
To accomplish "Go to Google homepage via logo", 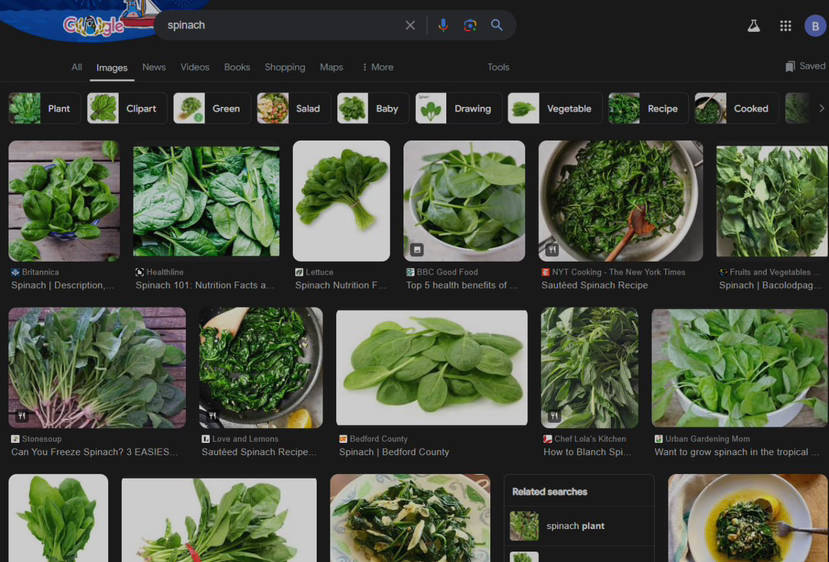I will click(94, 25).
